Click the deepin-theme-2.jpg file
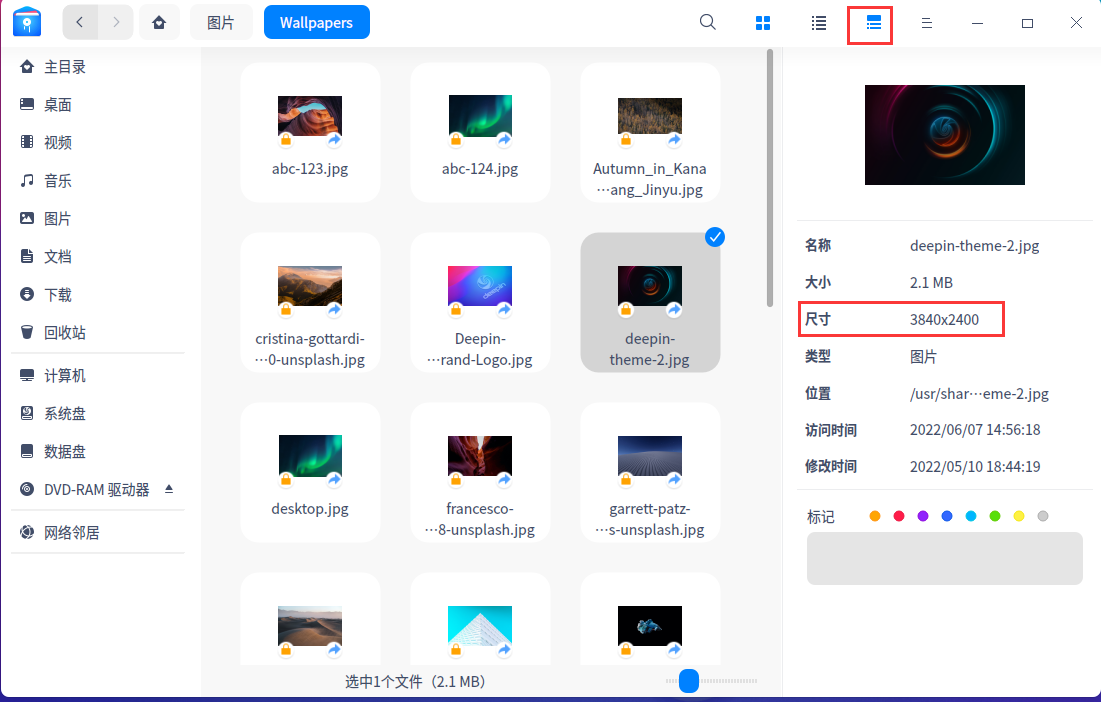1101x702 pixels. [x=650, y=303]
